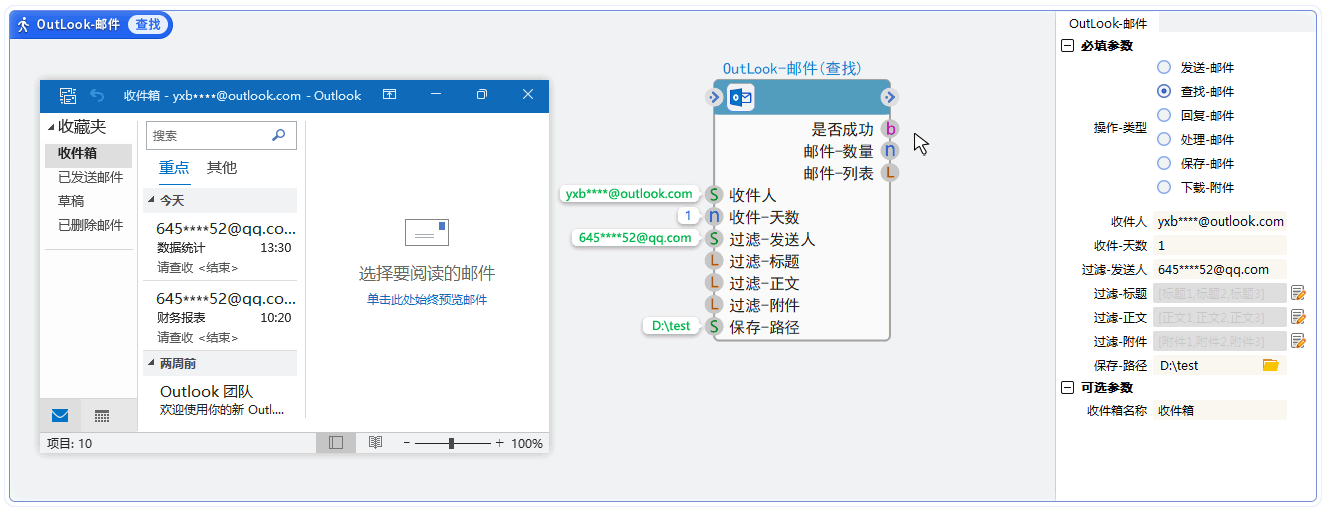The height and width of the screenshot is (511, 1326).
Task: Click the folder browse icon for 保存-路径
Action: tap(1270, 365)
